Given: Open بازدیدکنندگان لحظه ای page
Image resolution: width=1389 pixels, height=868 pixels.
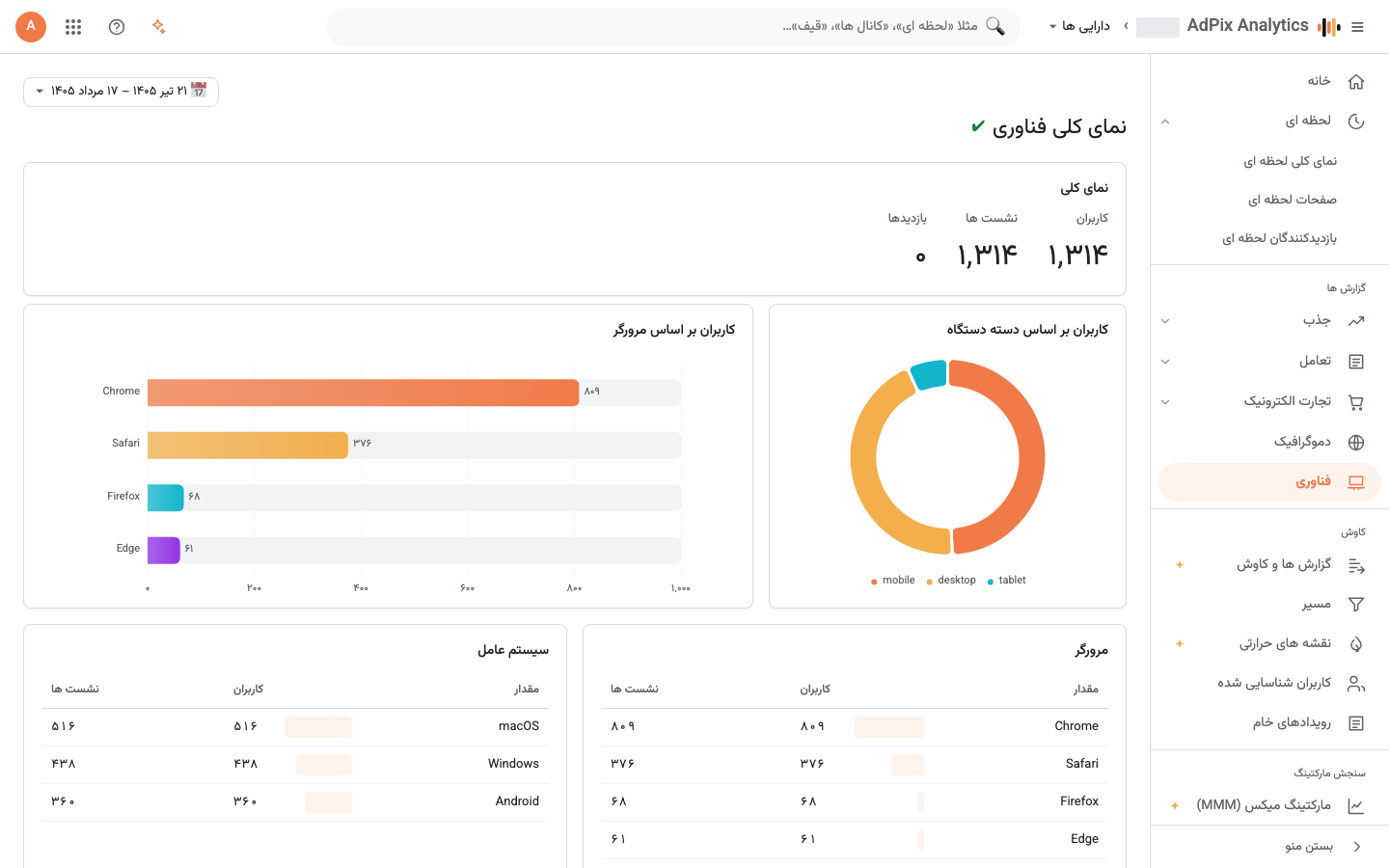Looking at the screenshot, I should [1279, 238].
